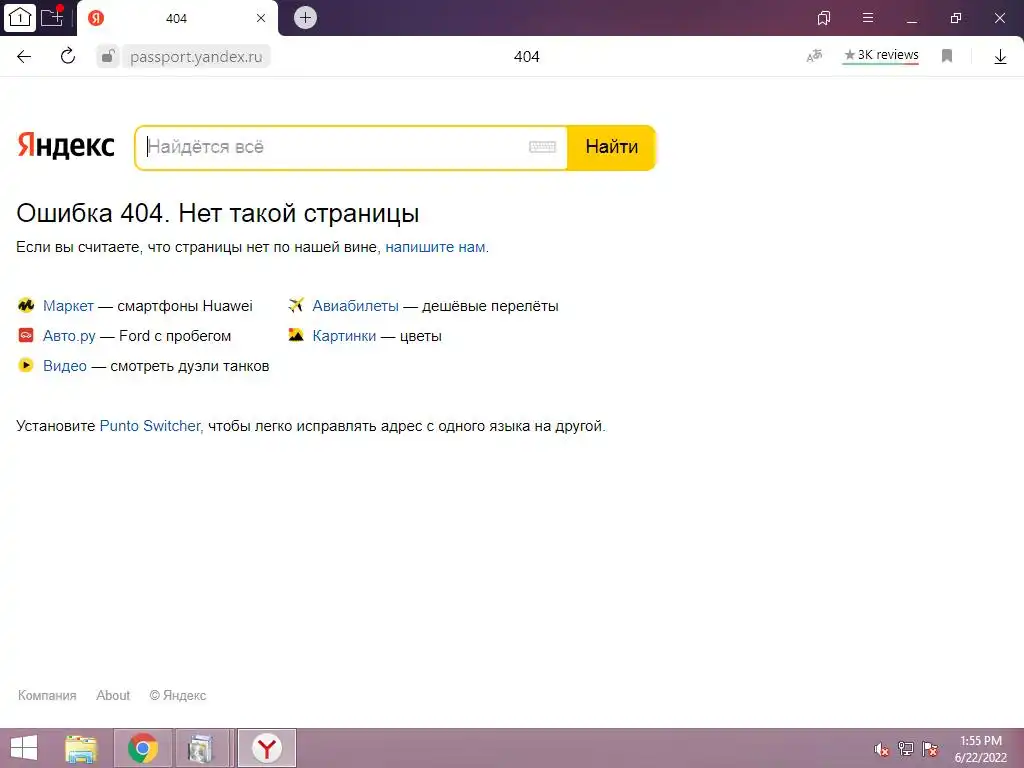Viewport: 1024px width, 768px height.
Task: Open the Windows Start button
Action: click(x=24, y=748)
